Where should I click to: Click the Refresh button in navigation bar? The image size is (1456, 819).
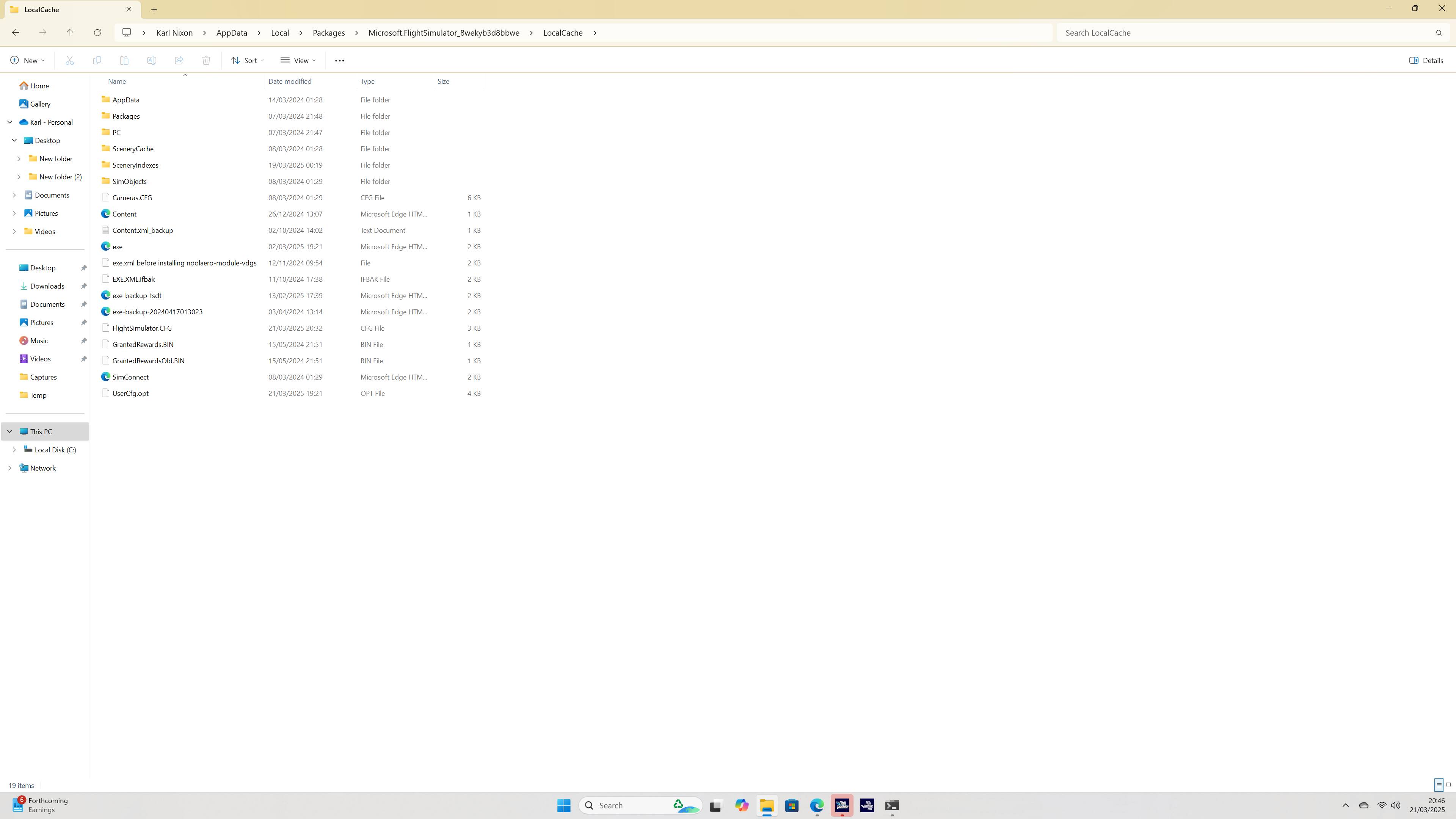97,33
